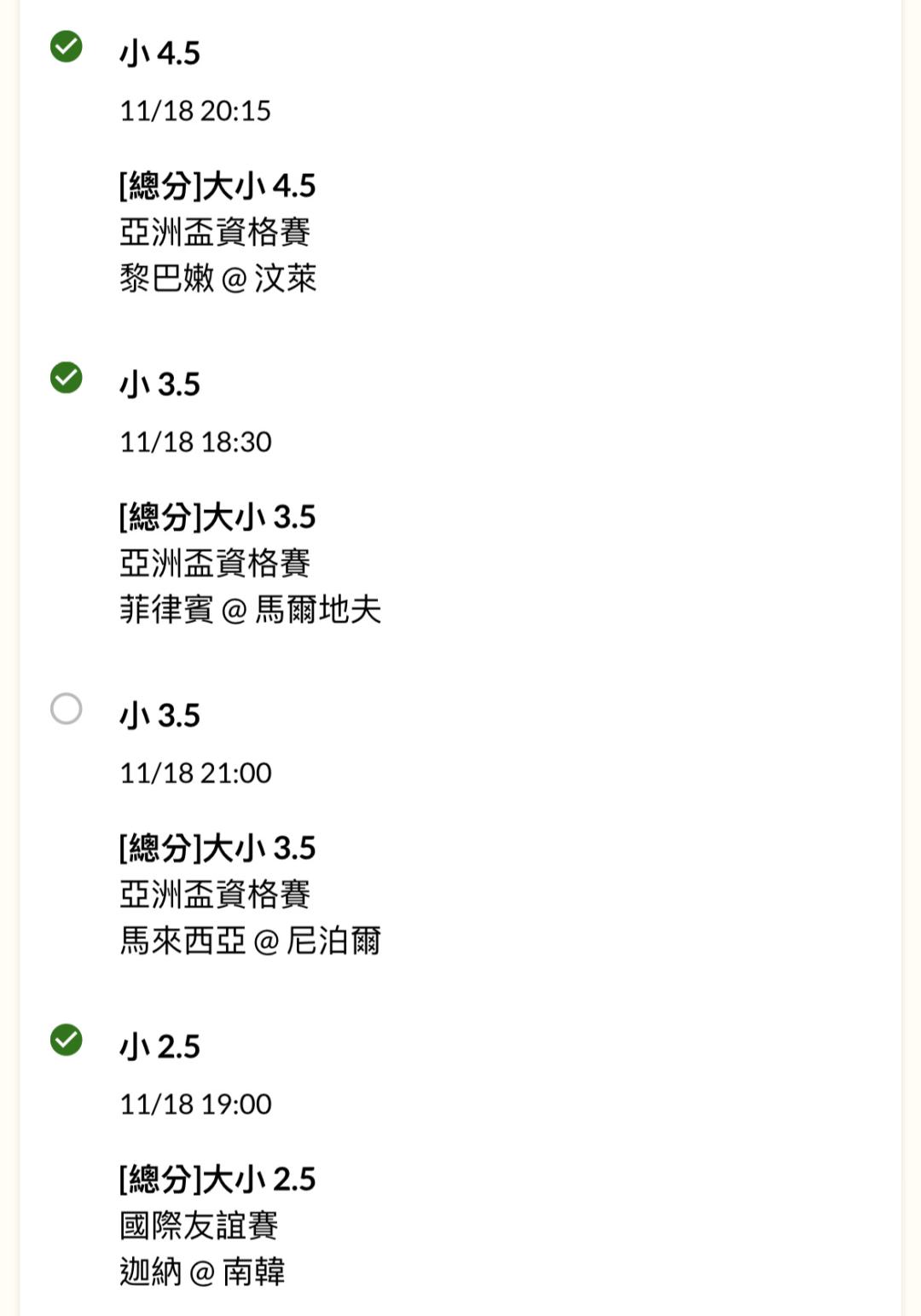The width and height of the screenshot is (921, 1316).
Task: Tap the 國際友誼賽 league name
Action: (x=199, y=1226)
